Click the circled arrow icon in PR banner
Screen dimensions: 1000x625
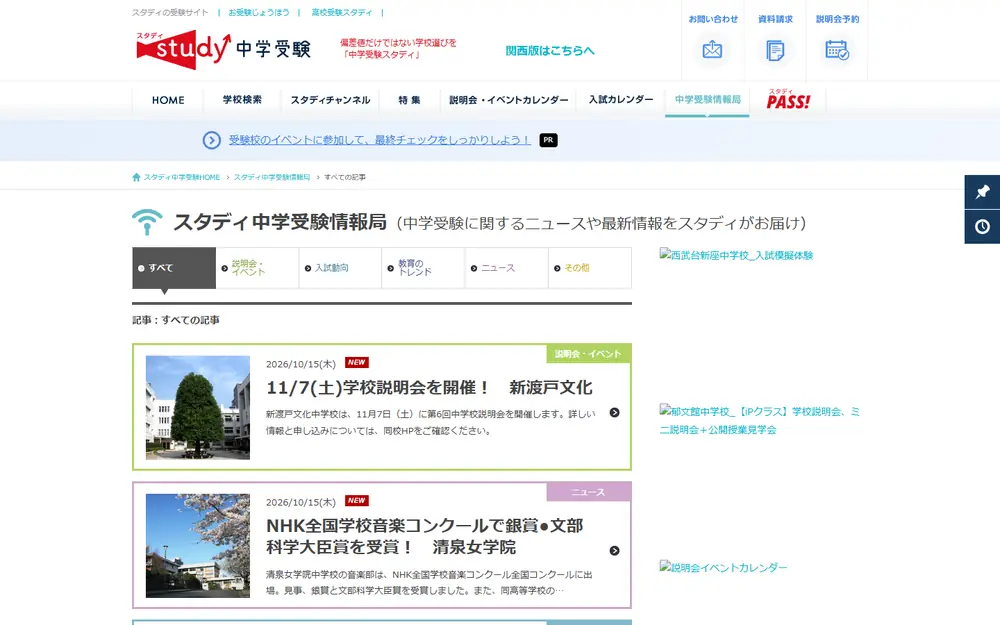[212, 140]
